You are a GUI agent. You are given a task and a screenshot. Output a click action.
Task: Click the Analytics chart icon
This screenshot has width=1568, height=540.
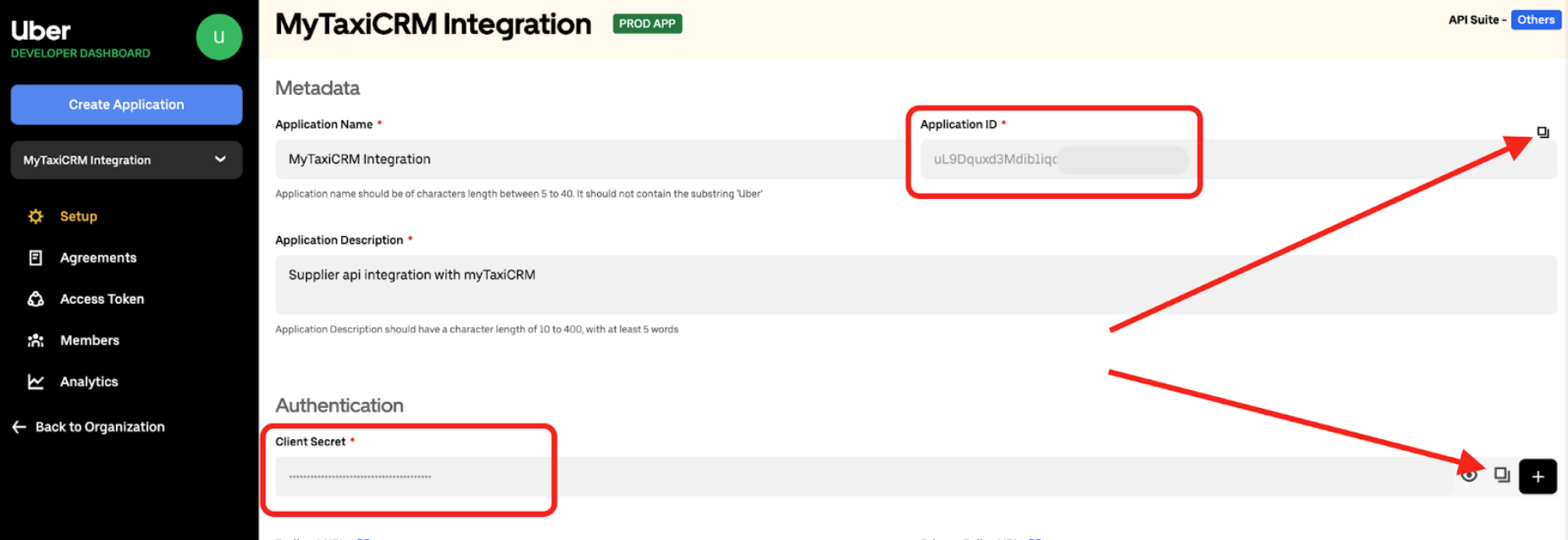coord(36,382)
